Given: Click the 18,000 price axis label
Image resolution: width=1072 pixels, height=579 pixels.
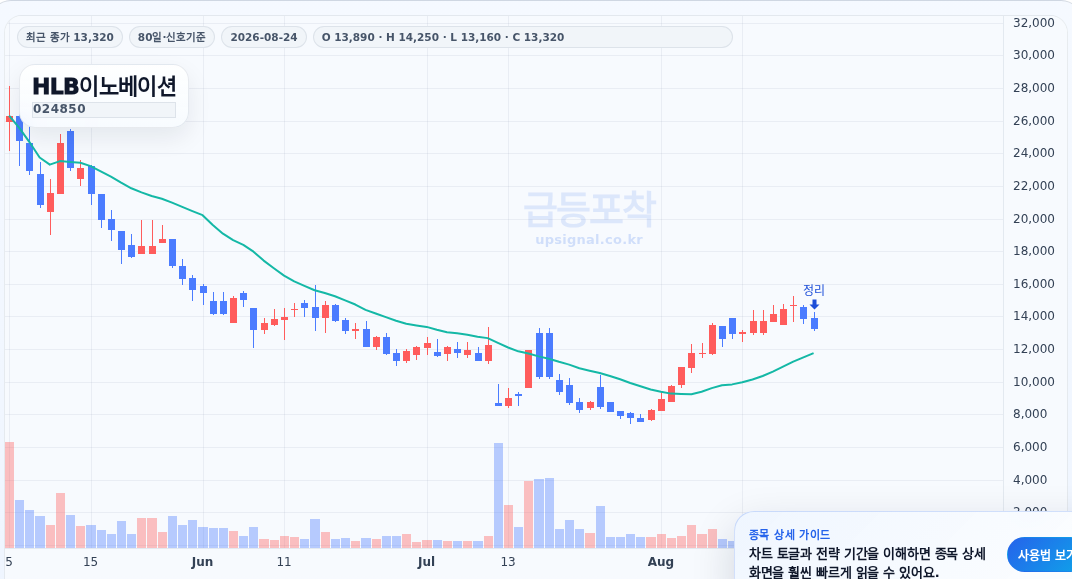Looking at the screenshot, I should click(1034, 251).
